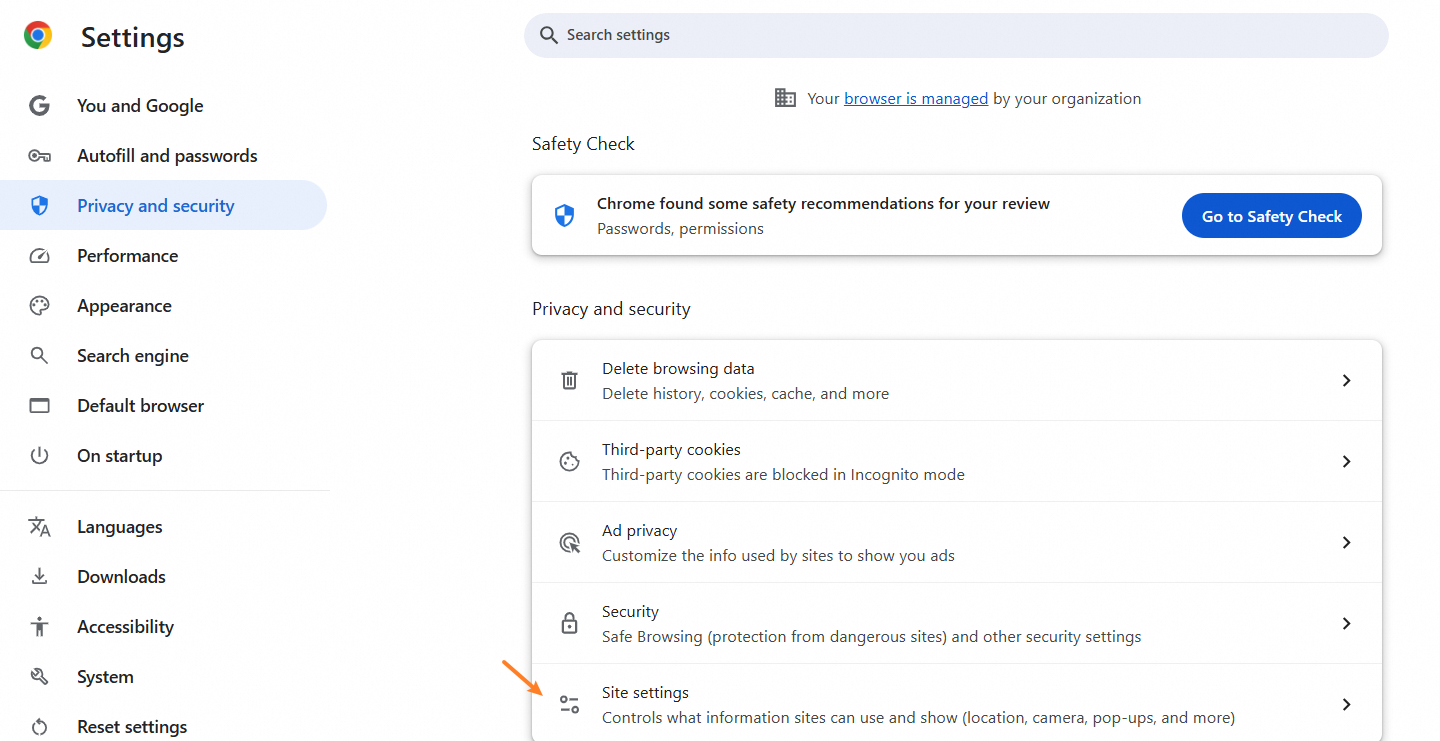Click the Autofill key icon

coord(39,156)
